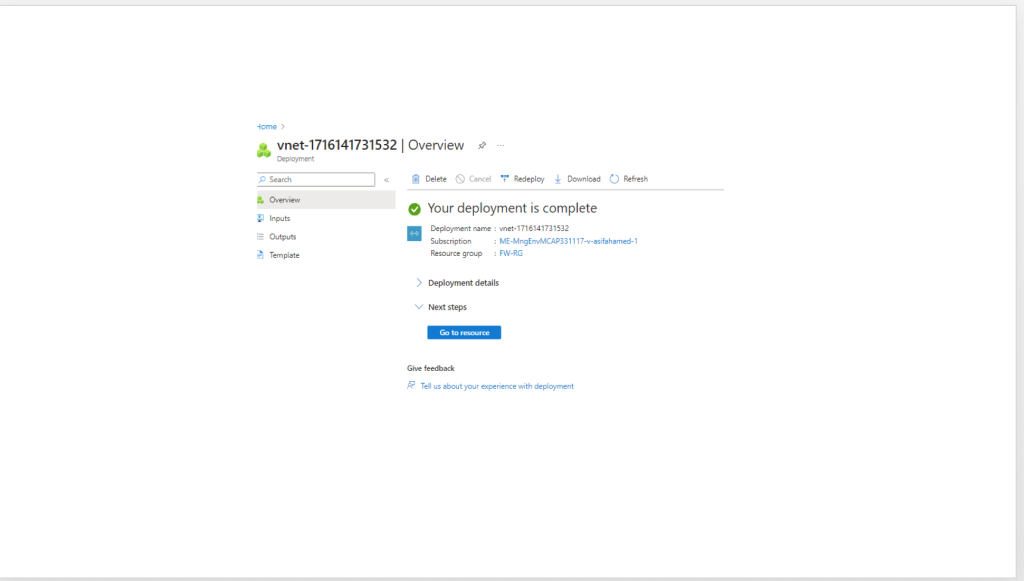Open the Inputs menu item
1024x581 pixels.
point(279,218)
